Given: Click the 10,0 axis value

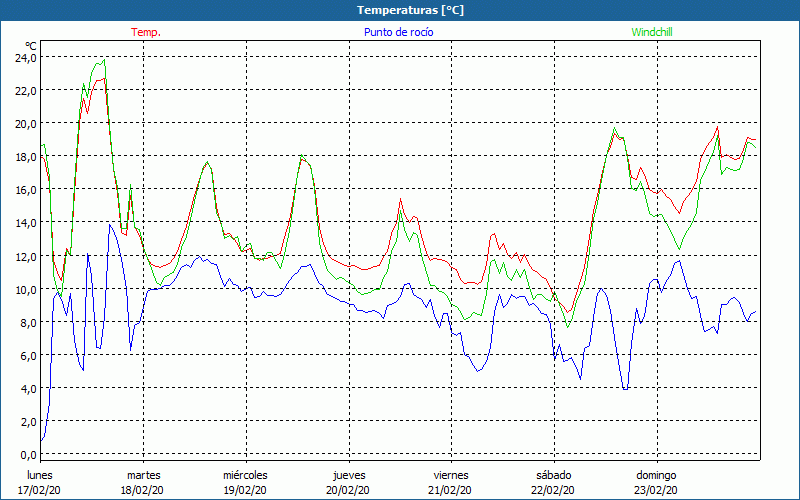Looking at the screenshot, I should click(x=26, y=289).
